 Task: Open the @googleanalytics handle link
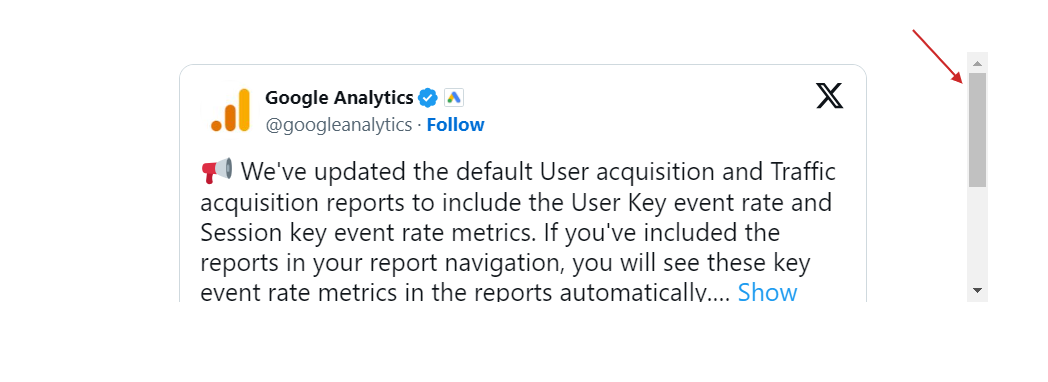[x=338, y=125]
